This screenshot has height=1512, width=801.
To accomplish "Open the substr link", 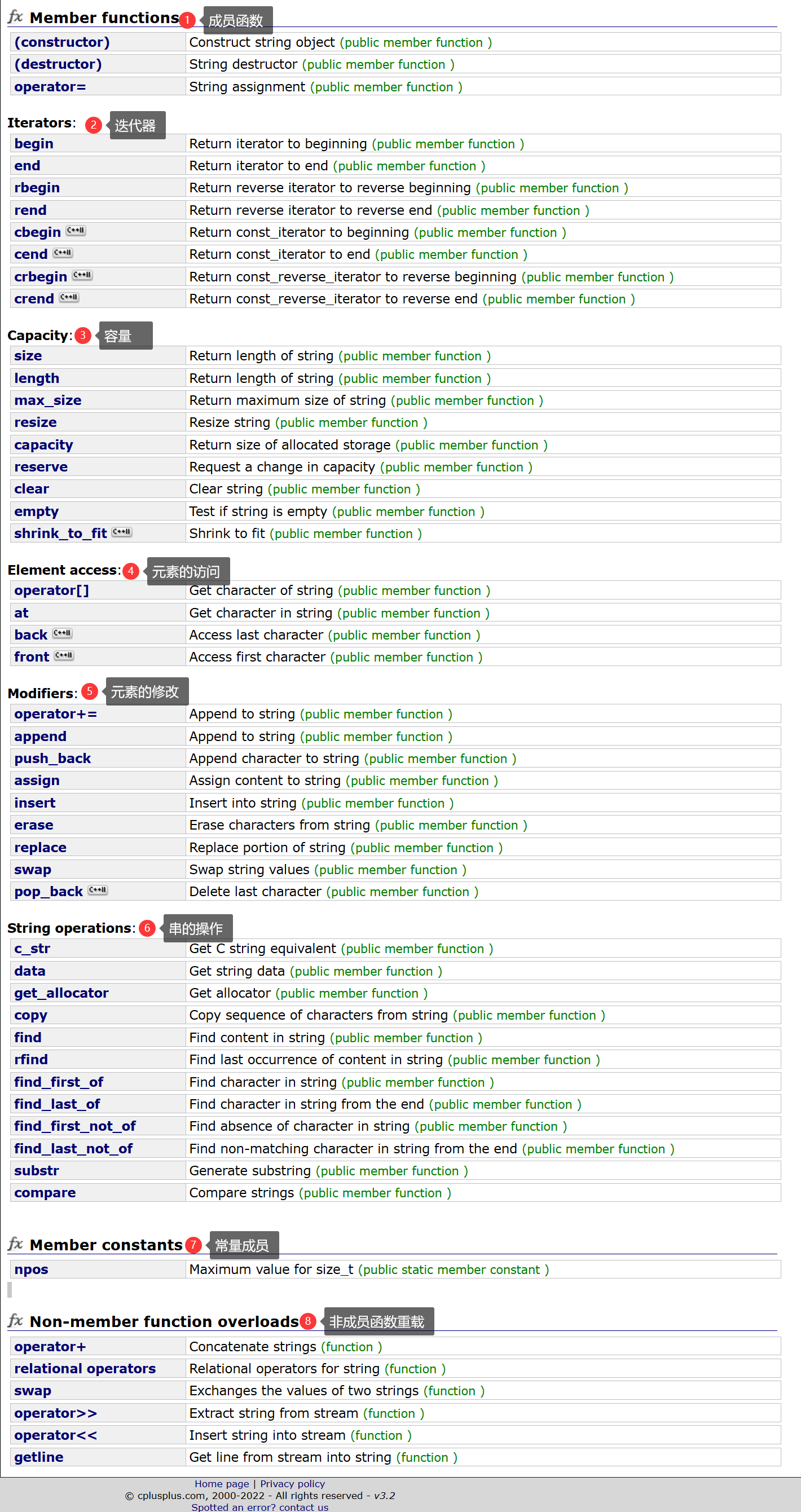I will [37, 1171].
